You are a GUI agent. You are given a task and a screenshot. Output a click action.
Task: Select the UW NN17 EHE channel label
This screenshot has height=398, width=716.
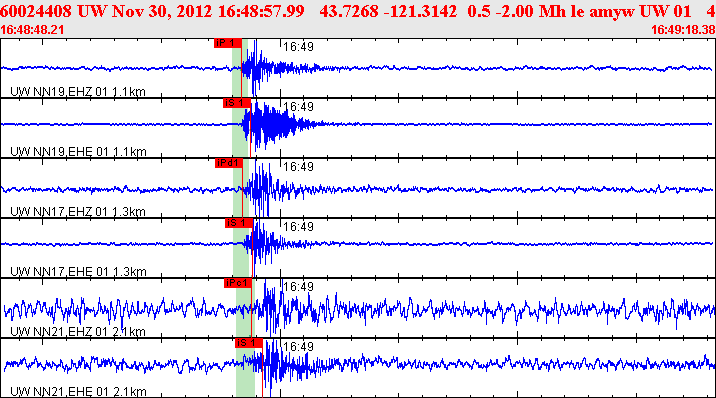click(x=78, y=272)
